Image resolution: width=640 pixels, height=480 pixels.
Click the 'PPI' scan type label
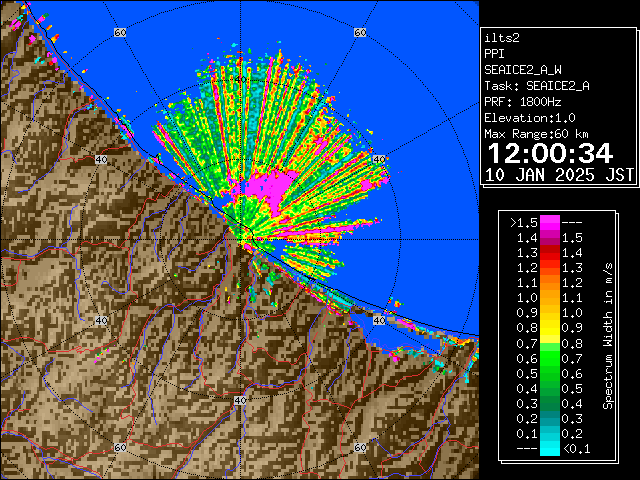494,54
